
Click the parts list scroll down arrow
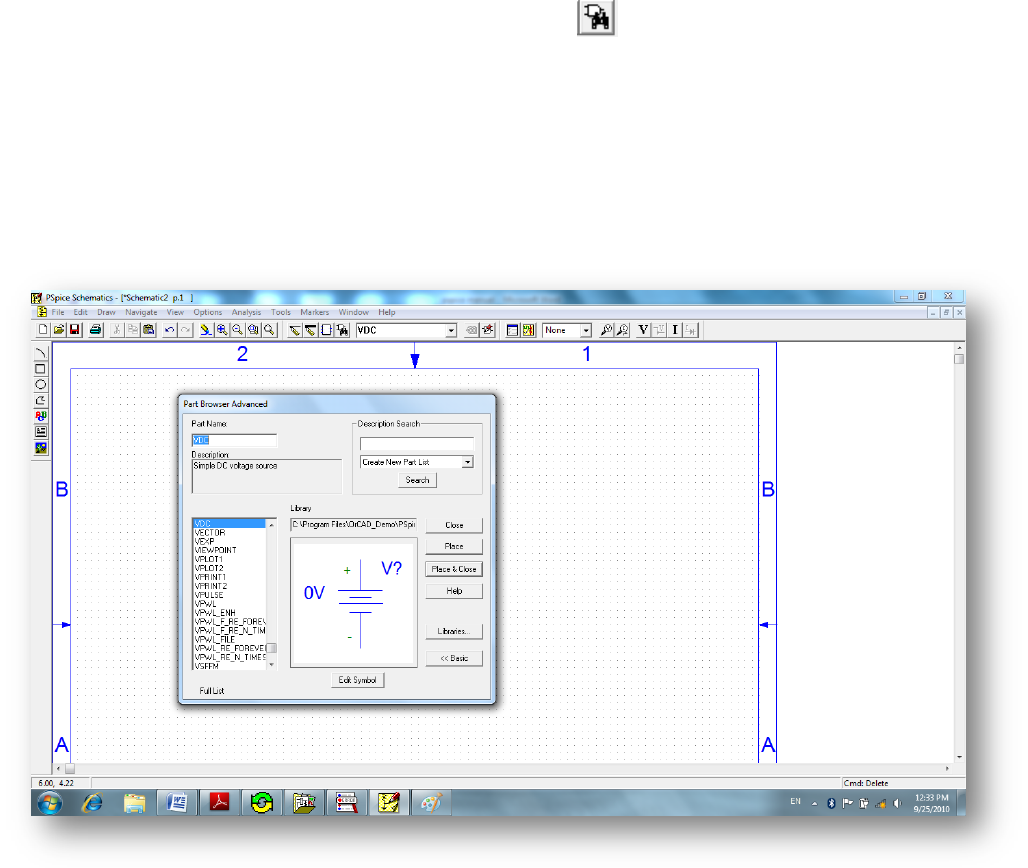[x=271, y=664]
